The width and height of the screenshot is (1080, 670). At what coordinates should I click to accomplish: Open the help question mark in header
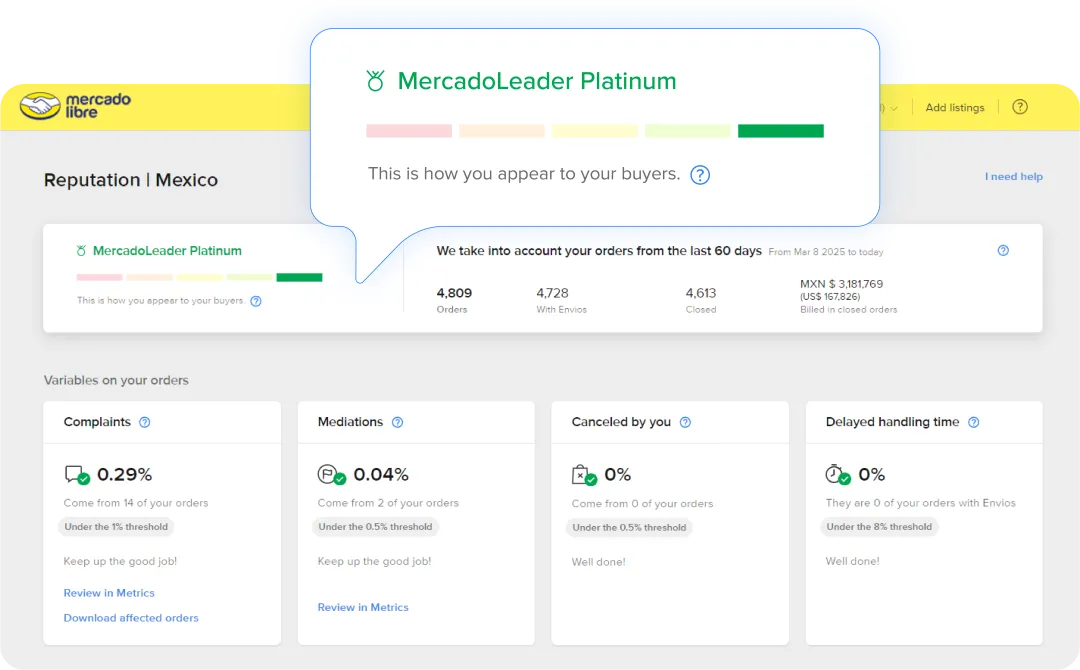[x=1020, y=107]
